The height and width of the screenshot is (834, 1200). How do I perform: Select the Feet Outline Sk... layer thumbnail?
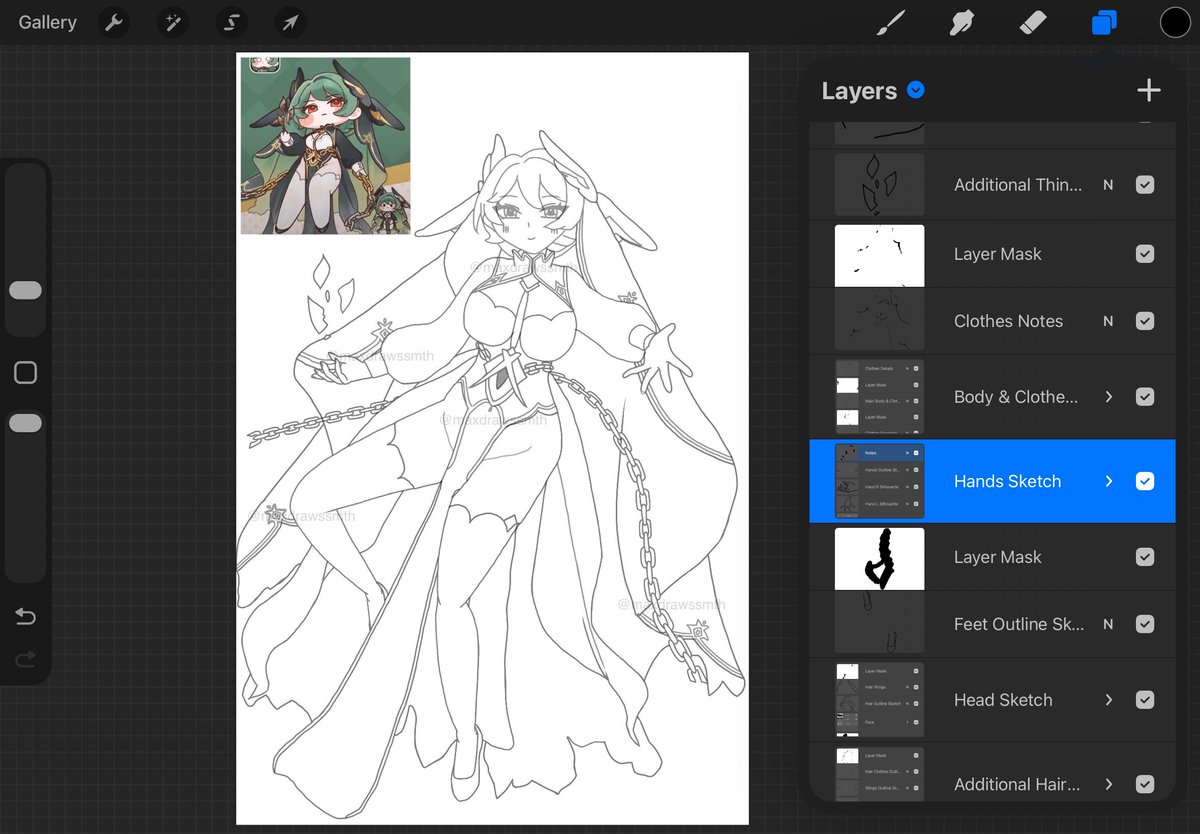point(879,622)
